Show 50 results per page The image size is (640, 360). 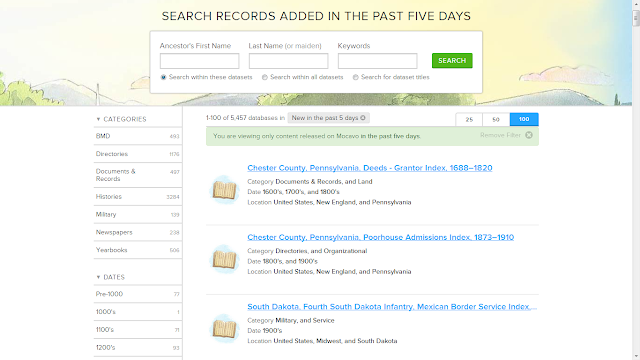point(496,119)
